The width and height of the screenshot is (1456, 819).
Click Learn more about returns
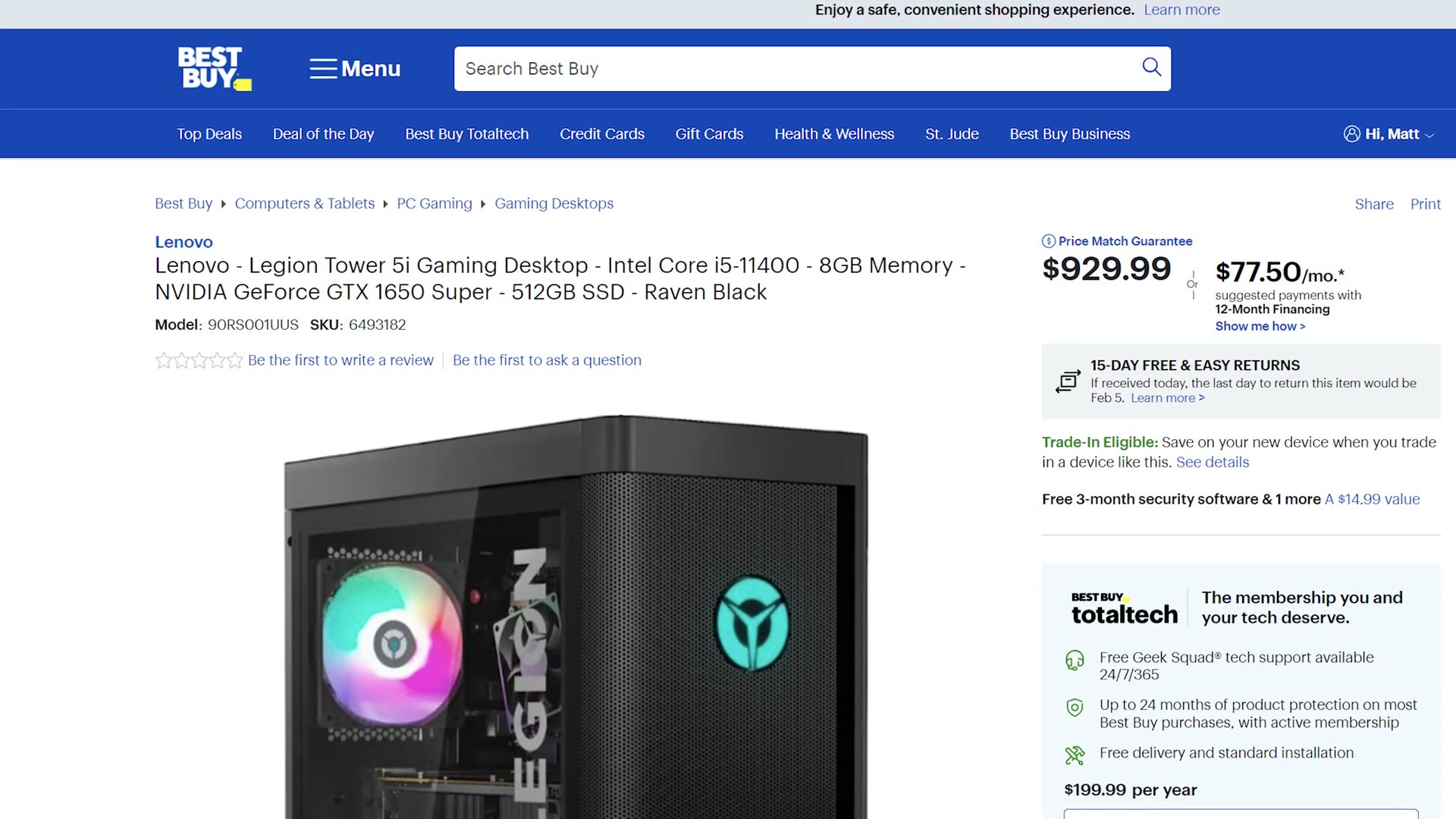click(1167, 398)
